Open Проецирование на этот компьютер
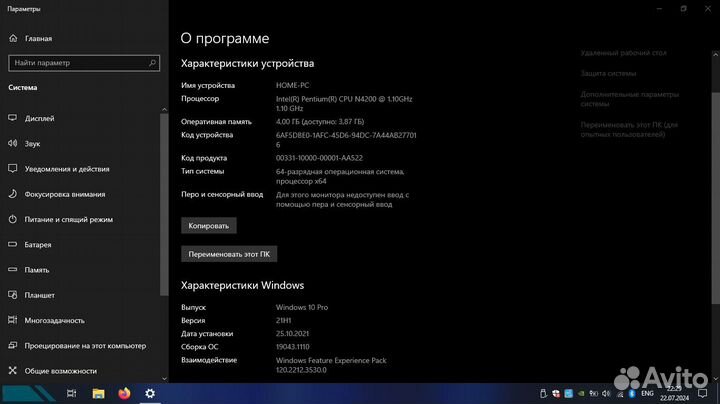 77,346
